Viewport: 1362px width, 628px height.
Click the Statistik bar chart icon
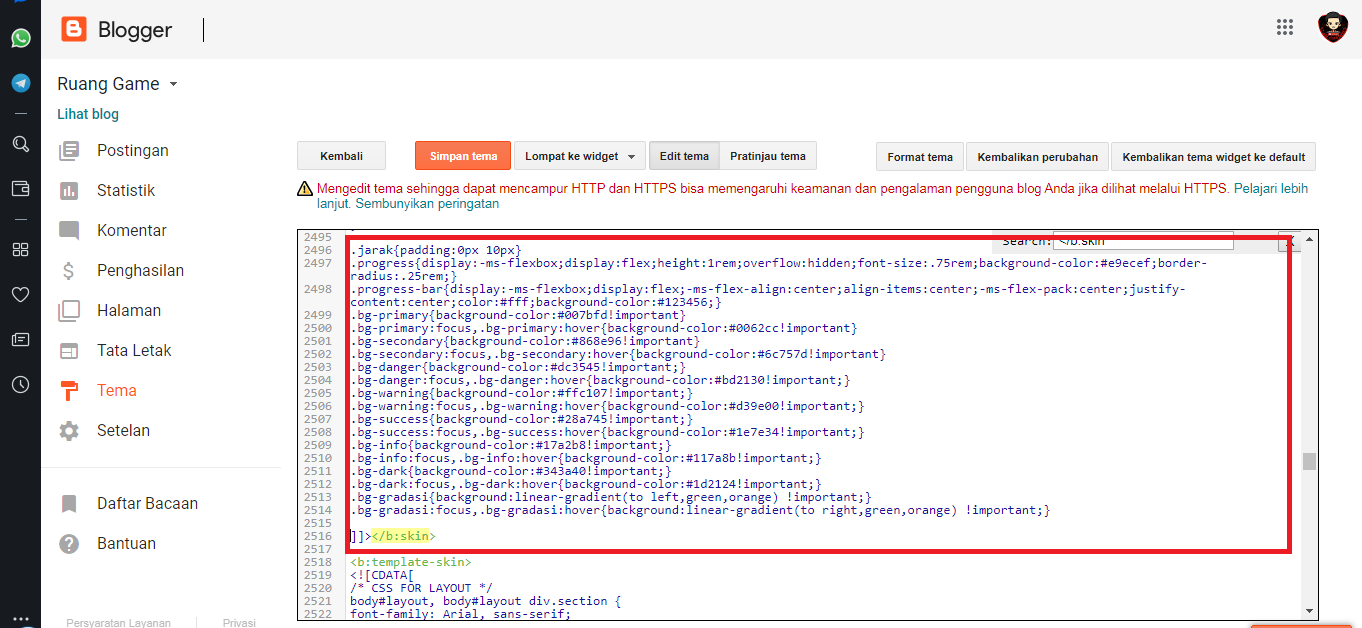point(69,191)
